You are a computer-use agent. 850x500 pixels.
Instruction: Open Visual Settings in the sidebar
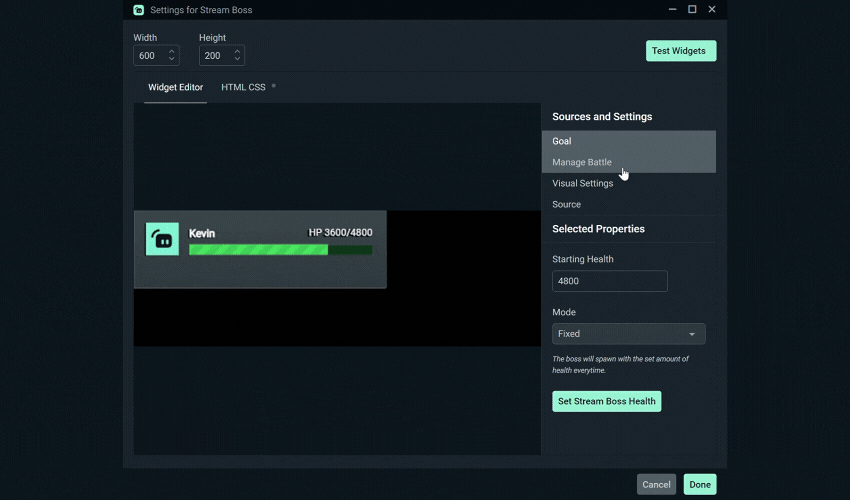pyautogui.click(x=583, y=184)
